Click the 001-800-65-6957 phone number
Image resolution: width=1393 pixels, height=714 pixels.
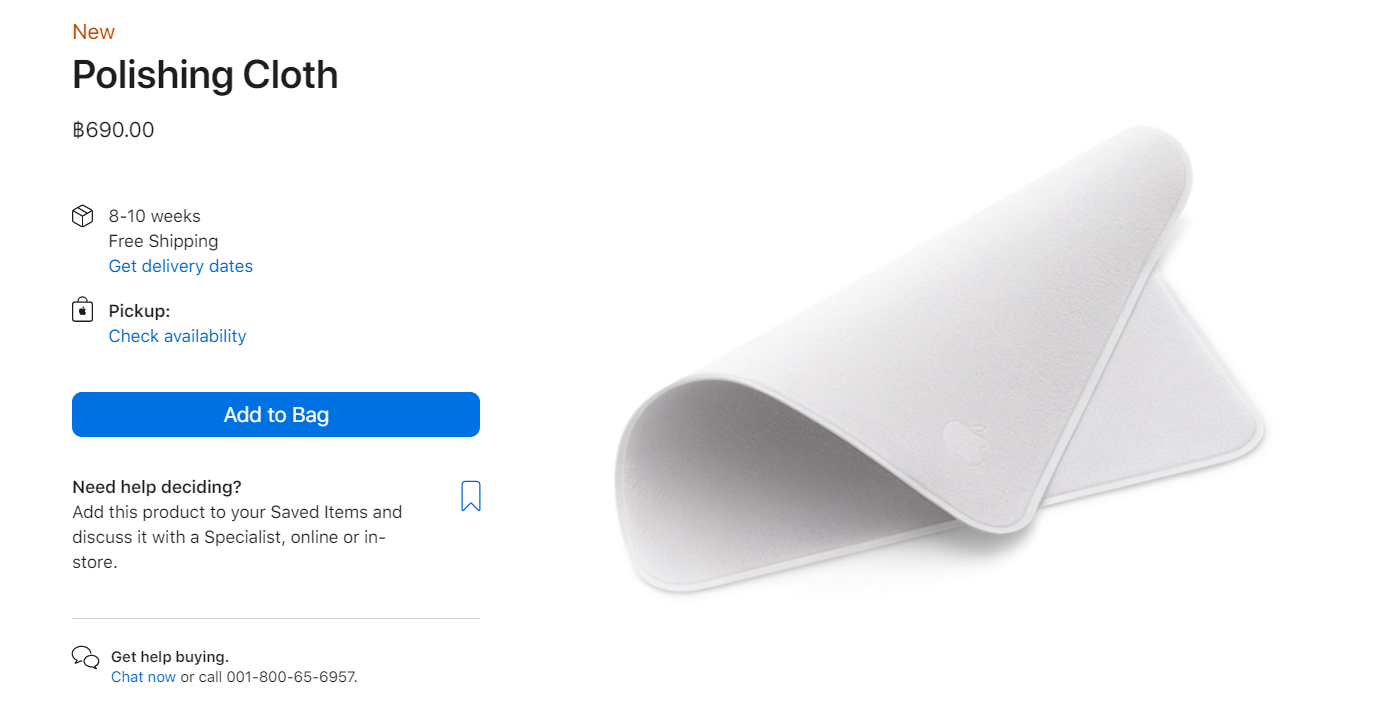pyautogui.click(x=291, y=677)
